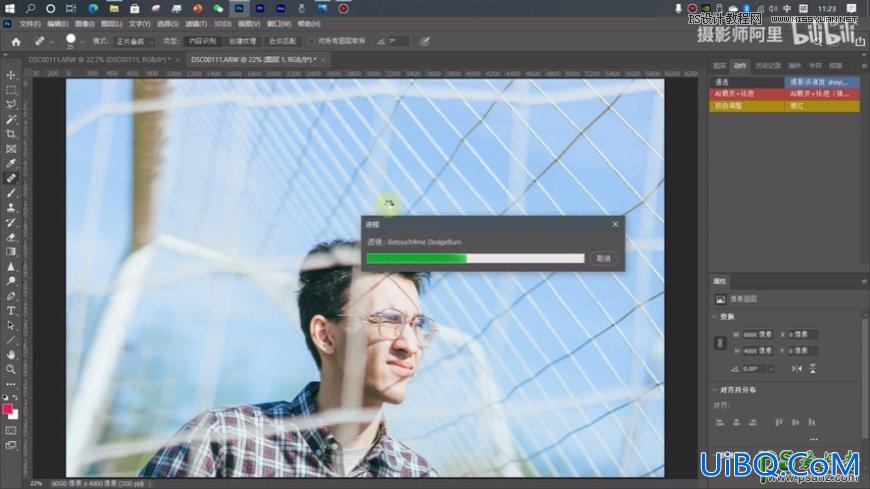870x489 pixels.
Task: Open the Filter menu
Action: (x=196, y=24)
